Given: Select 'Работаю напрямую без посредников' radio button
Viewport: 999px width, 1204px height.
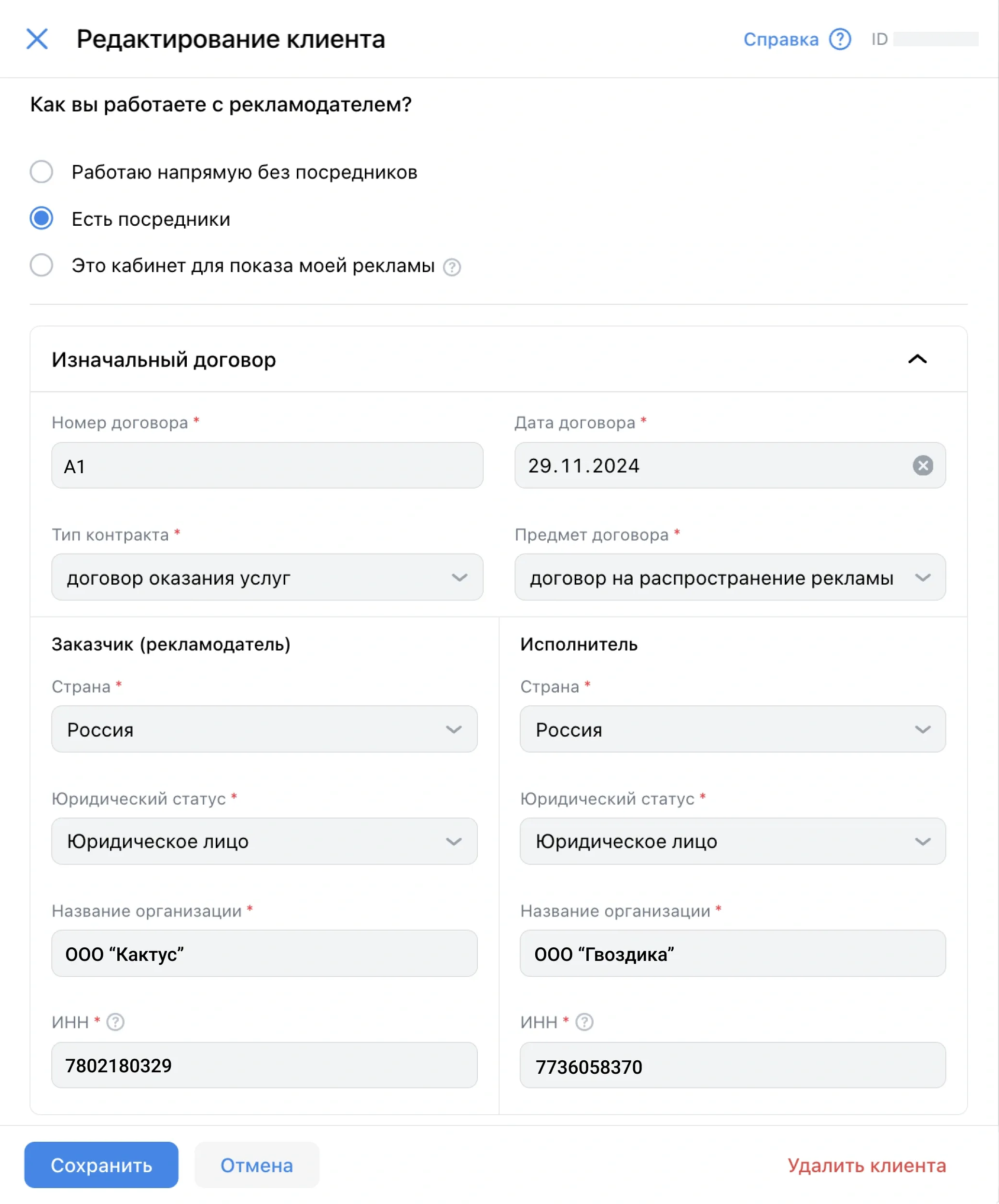Looking at the screenshot, I should click(x=42, y=171).
